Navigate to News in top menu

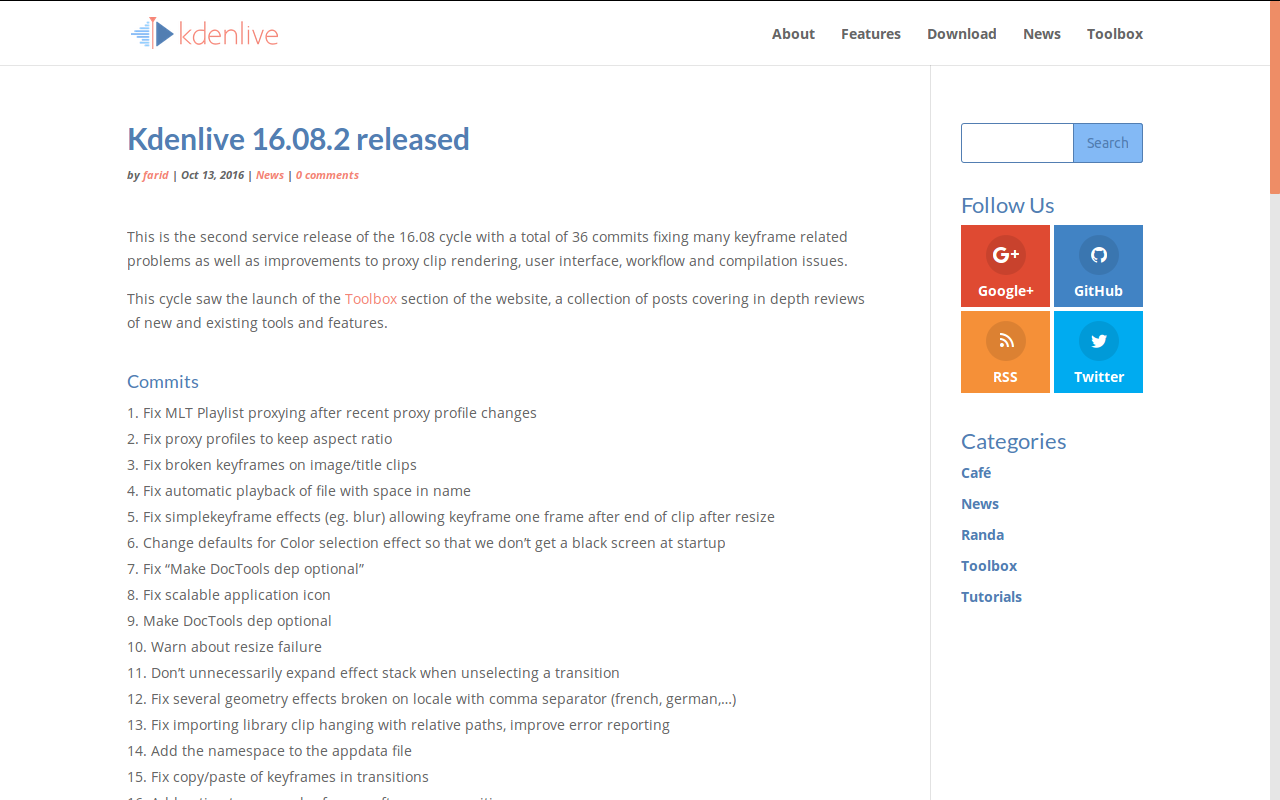coord(1042,34)
